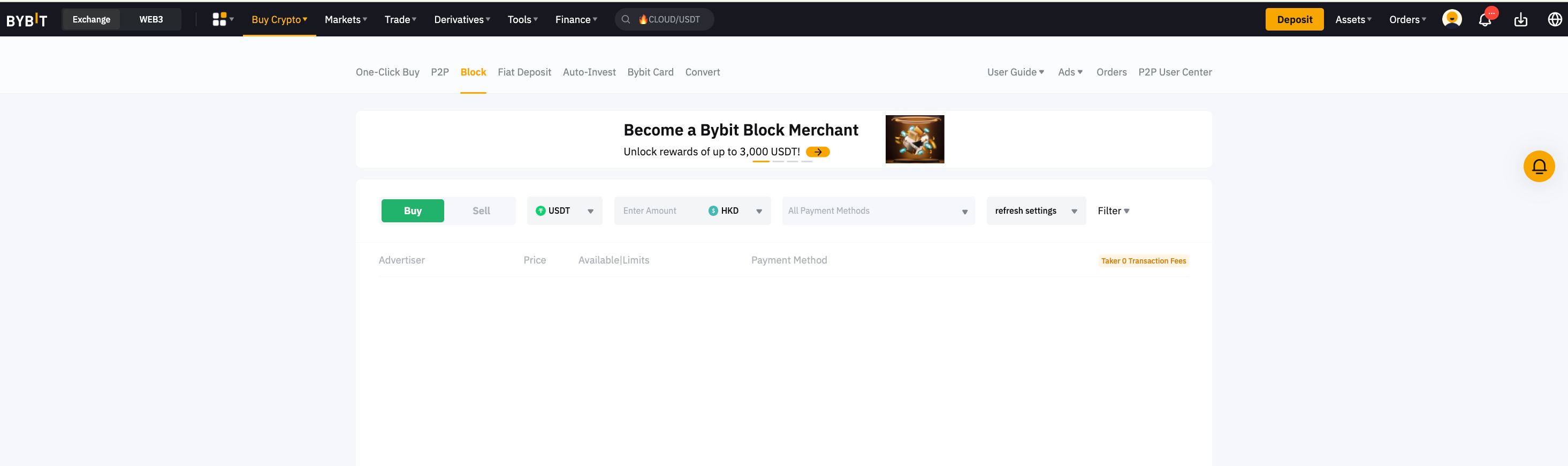Click the Bybit logo
The height and width of the screenshot is (466, 1568).
(27, 20)
